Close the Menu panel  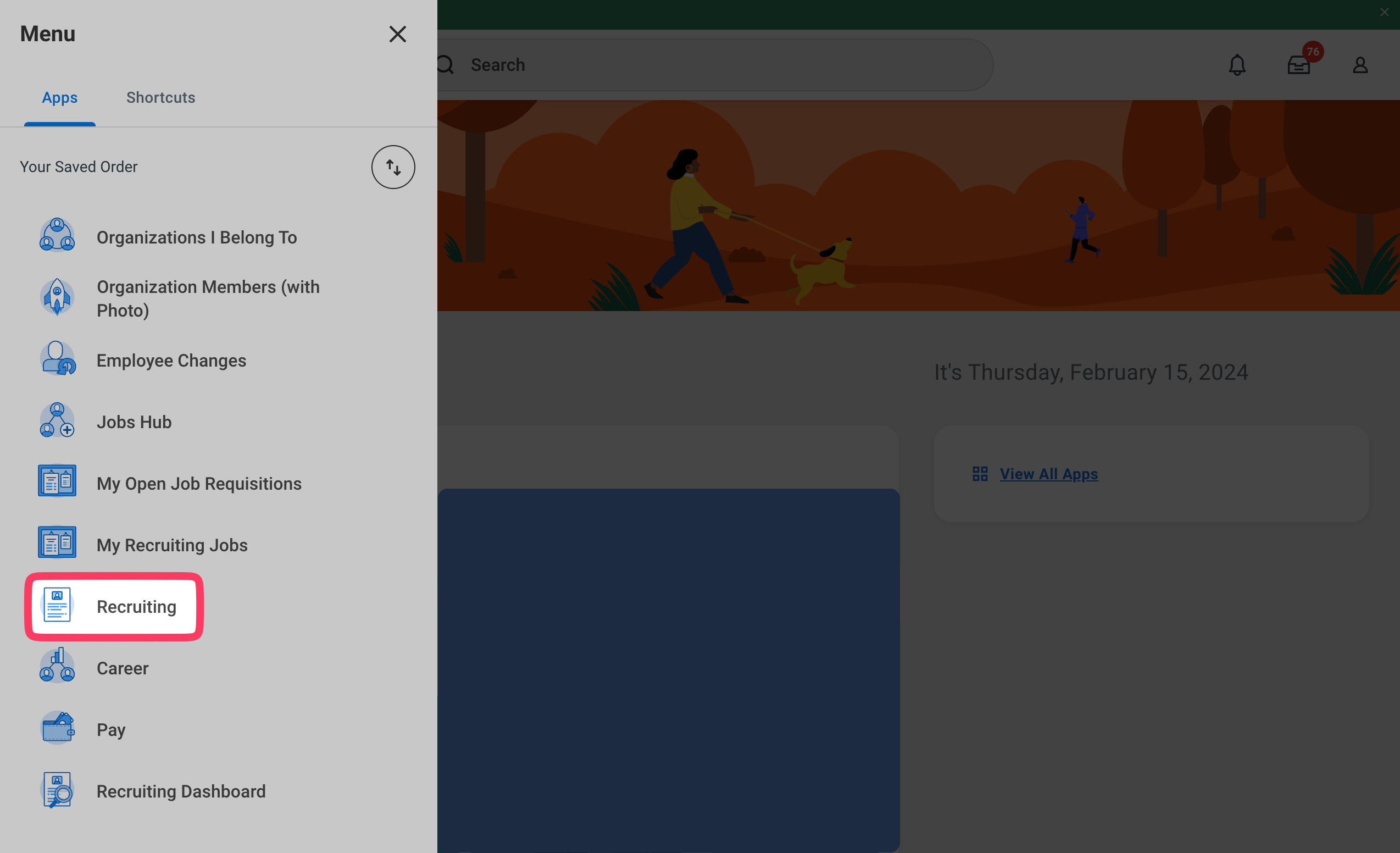397,34
